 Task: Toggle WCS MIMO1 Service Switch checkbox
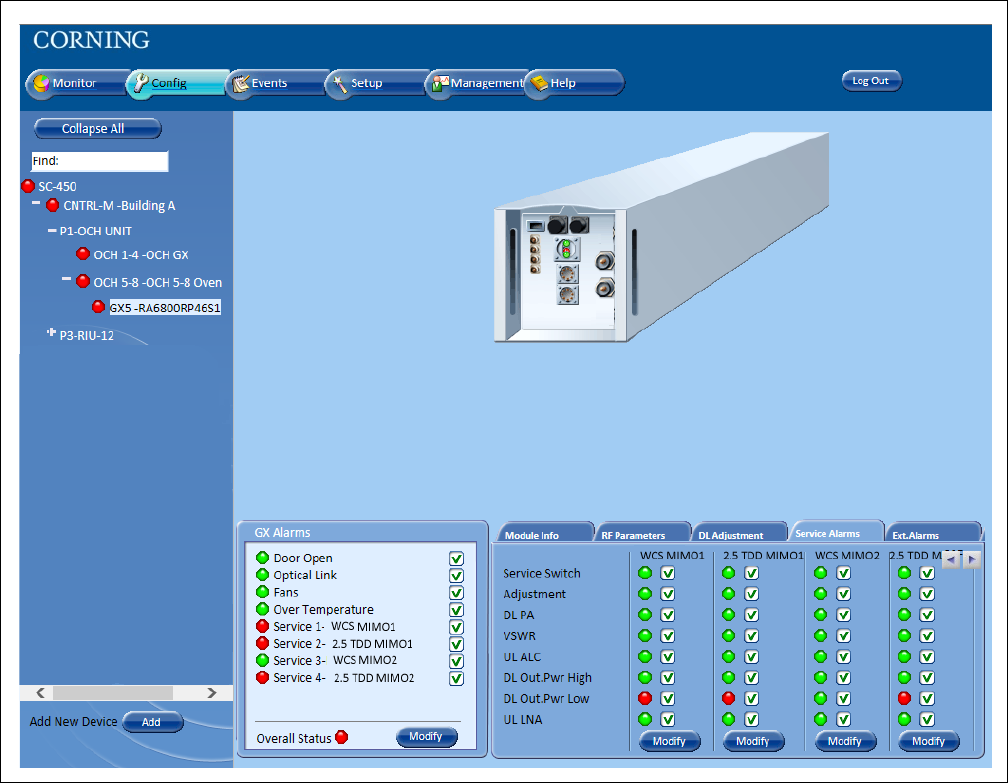668,573
